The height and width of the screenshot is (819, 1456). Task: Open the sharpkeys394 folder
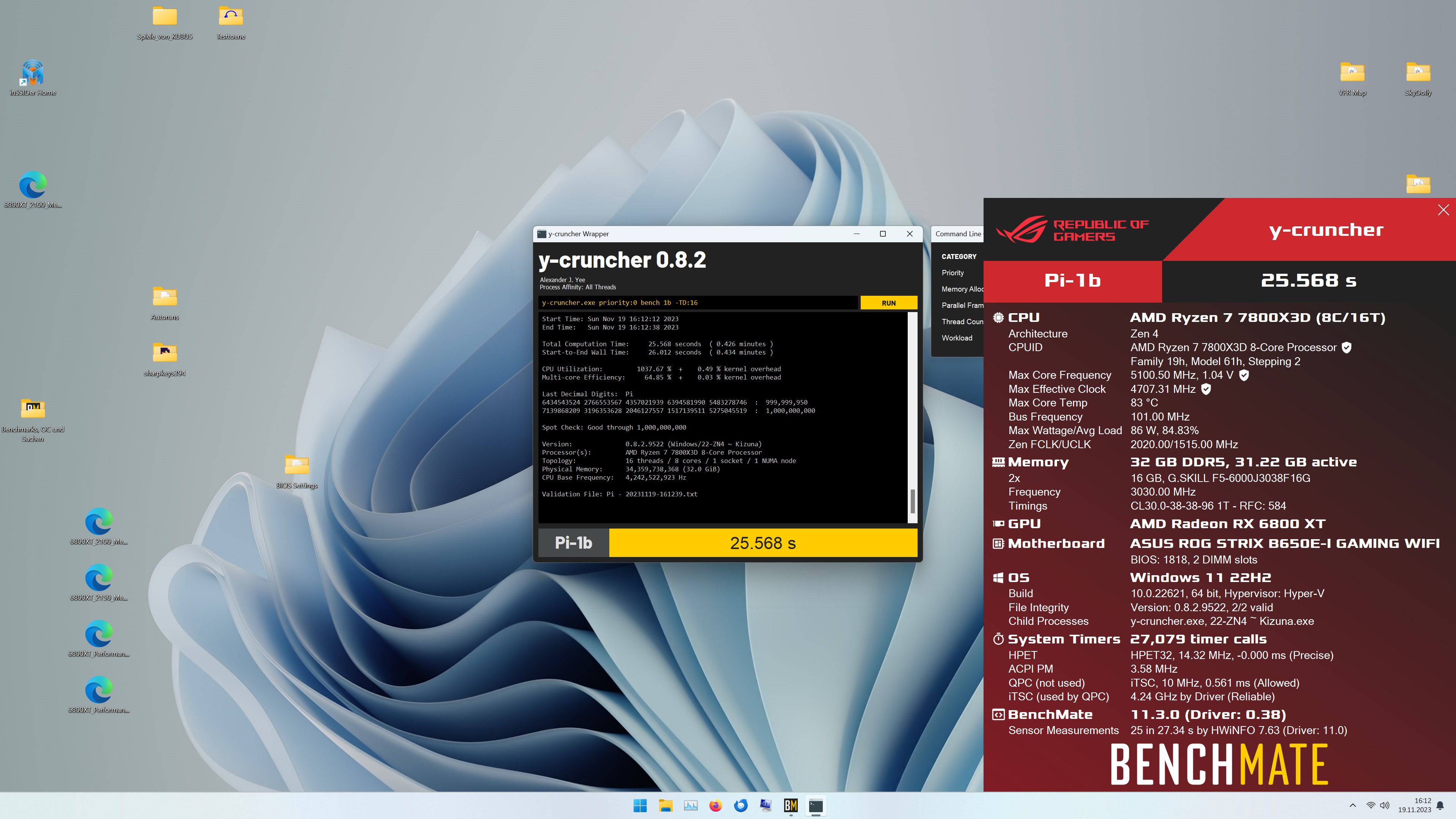(x=165, y=359)
